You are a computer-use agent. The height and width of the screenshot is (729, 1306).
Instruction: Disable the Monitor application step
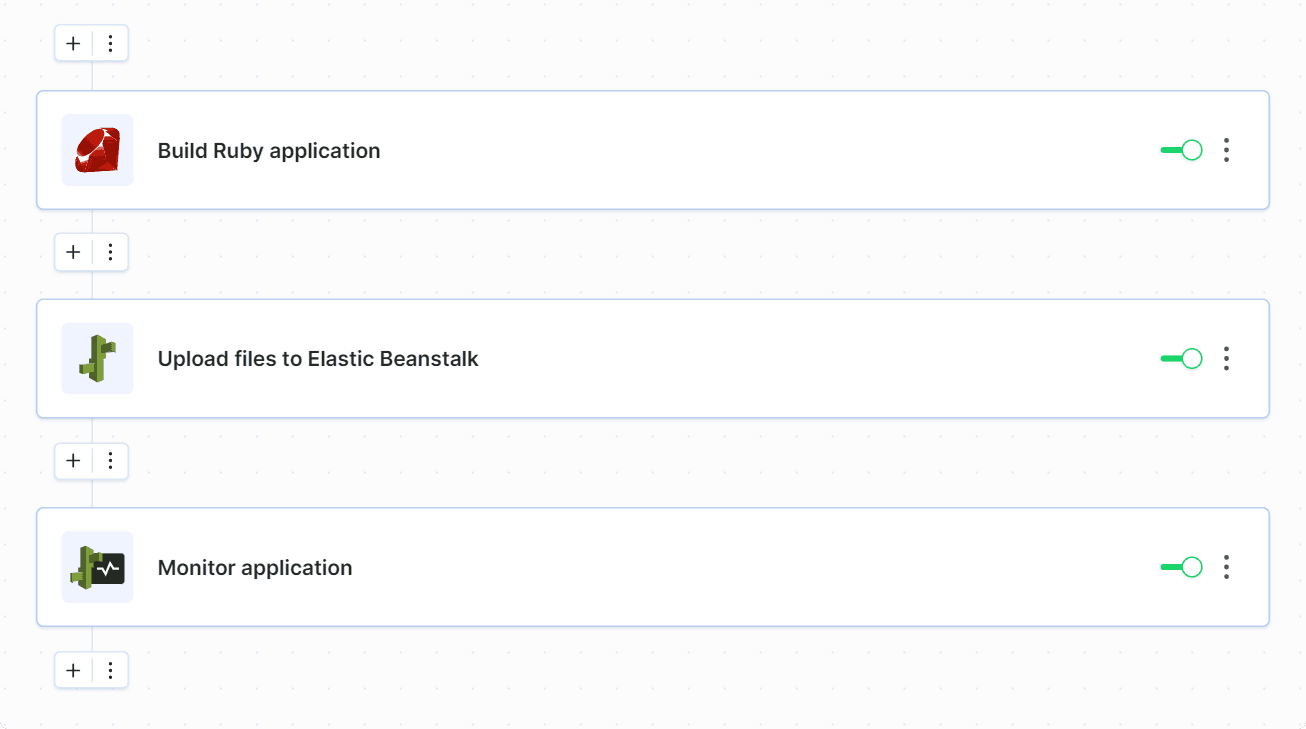click(1181, 567)
